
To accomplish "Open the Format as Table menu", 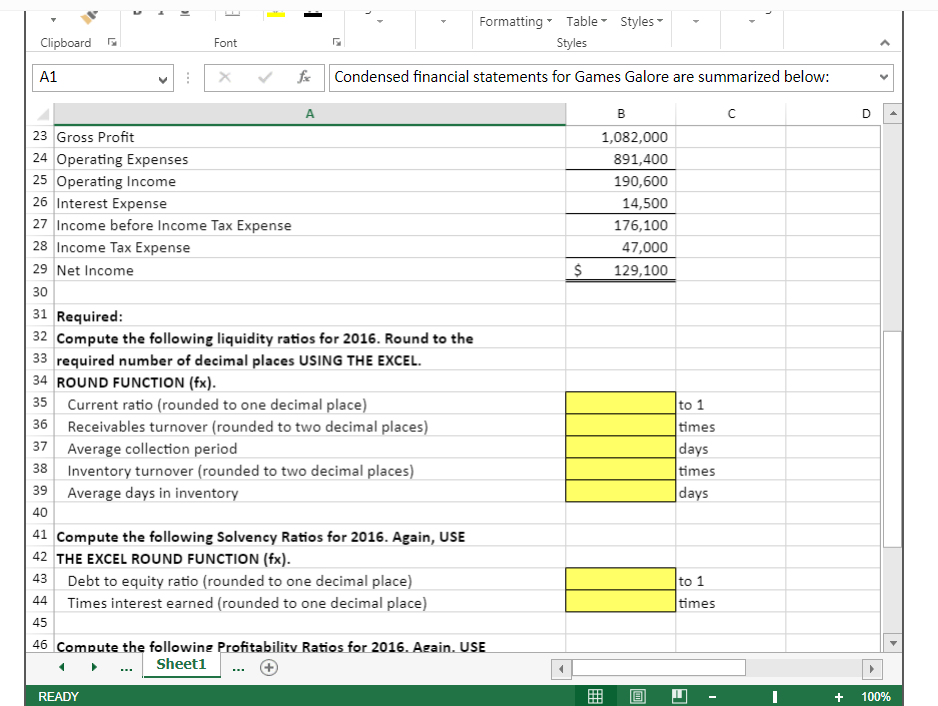I will pyautogui.click(x=585, y=21).
